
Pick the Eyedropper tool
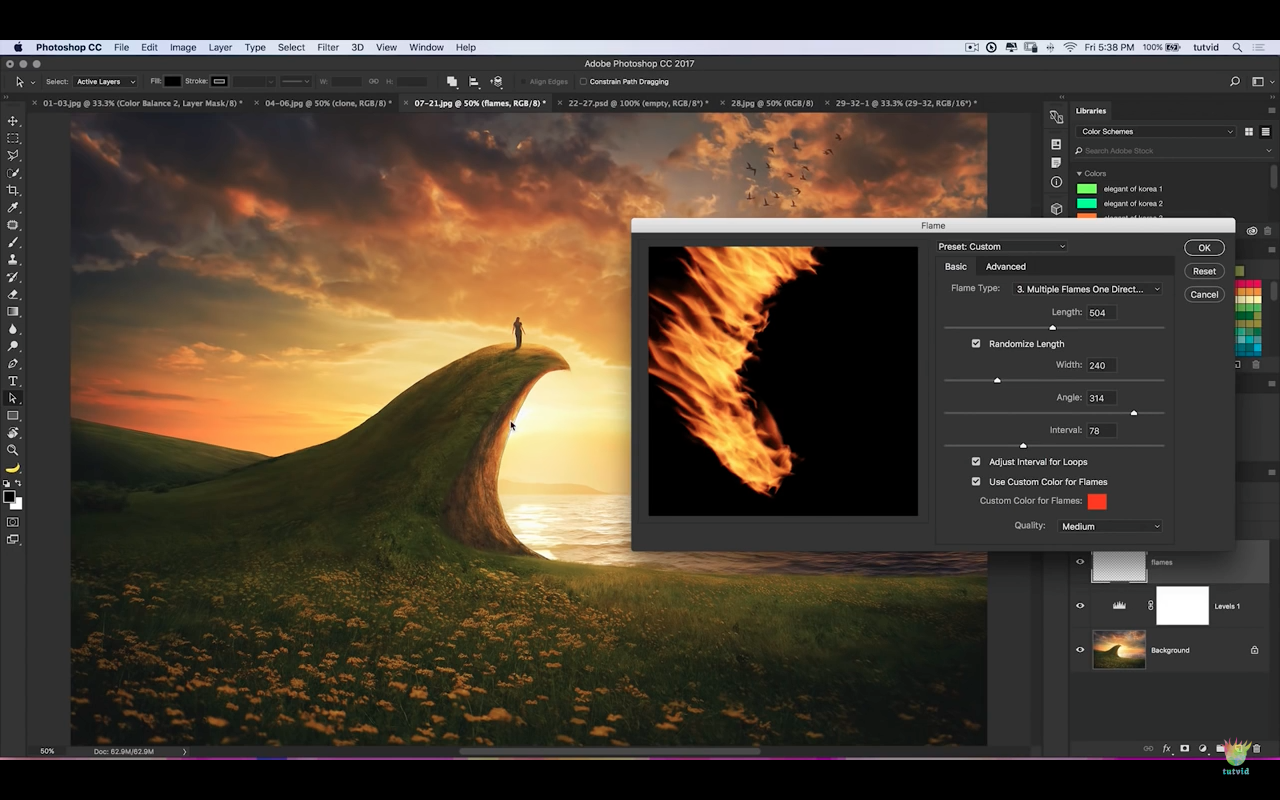[x=13, y=208]
